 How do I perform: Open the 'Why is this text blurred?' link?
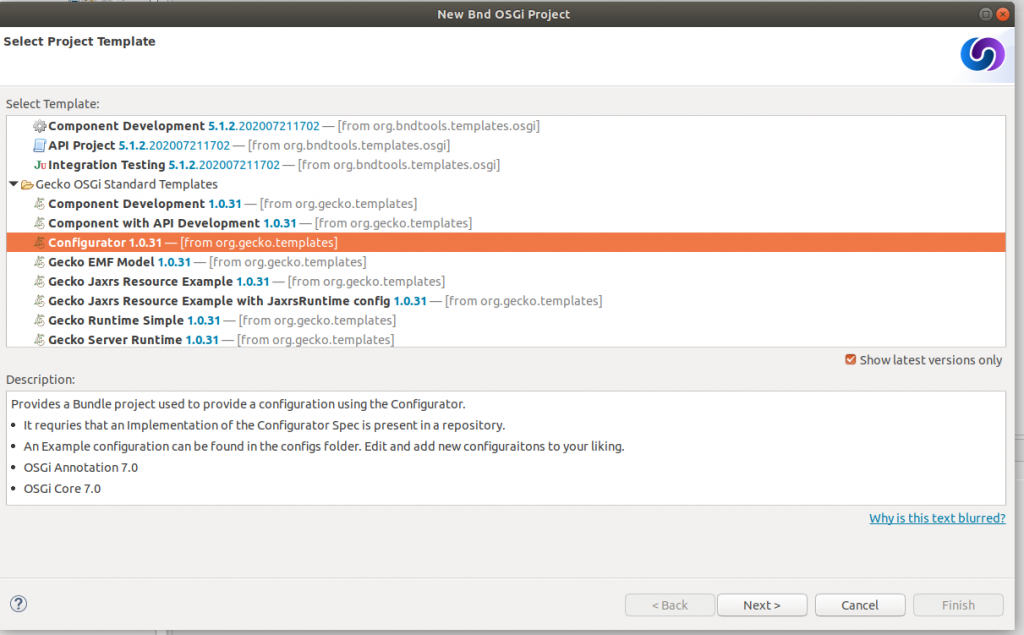coord(937,518)
